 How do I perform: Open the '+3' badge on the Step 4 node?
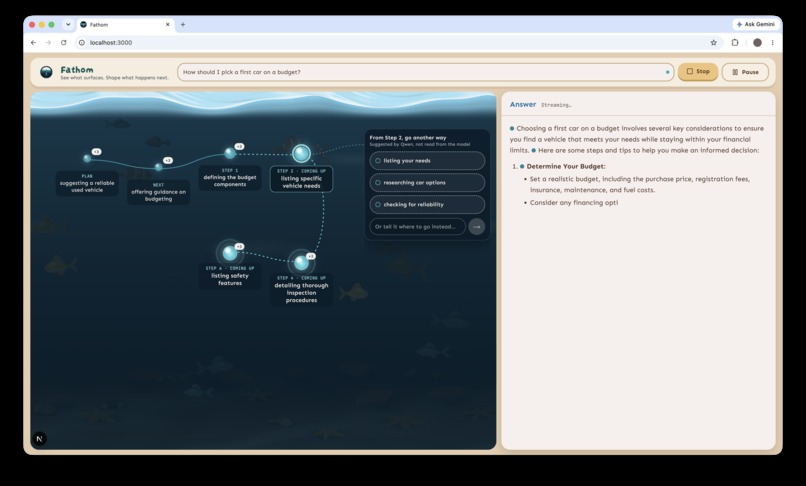[x=310, y=256]
